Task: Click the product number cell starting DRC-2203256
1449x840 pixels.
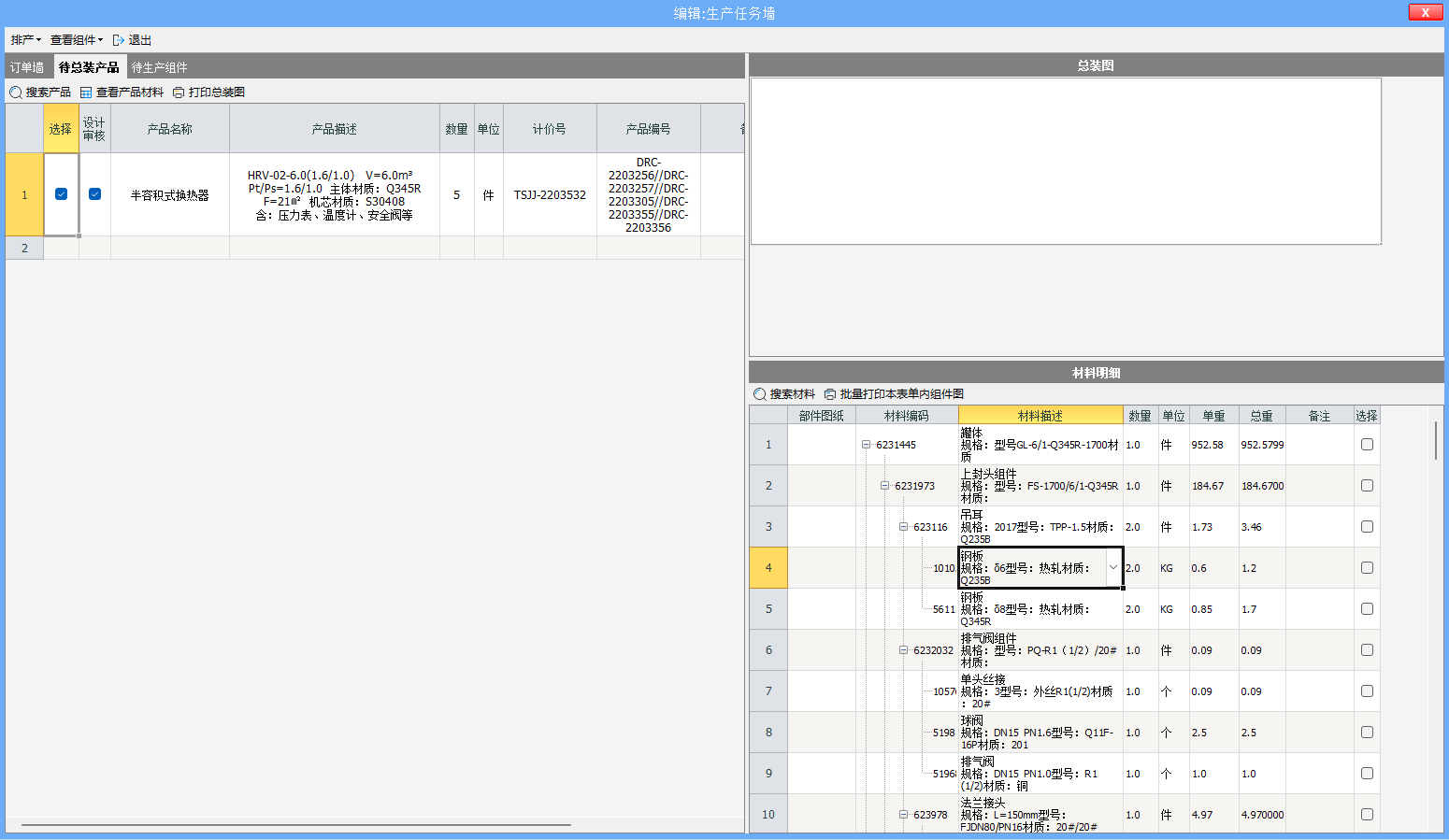Action: (x=649, y=194)
